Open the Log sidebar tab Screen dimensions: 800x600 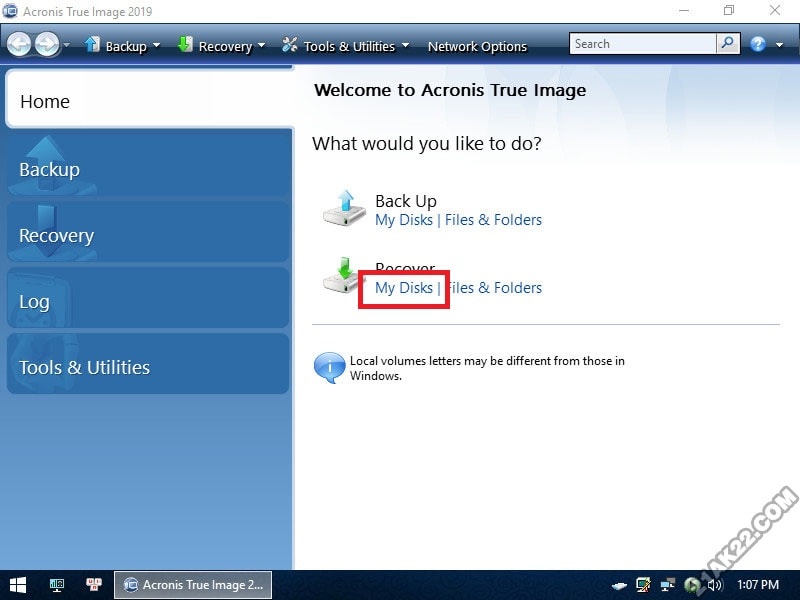pyautogui.click(x=148, y=298)
